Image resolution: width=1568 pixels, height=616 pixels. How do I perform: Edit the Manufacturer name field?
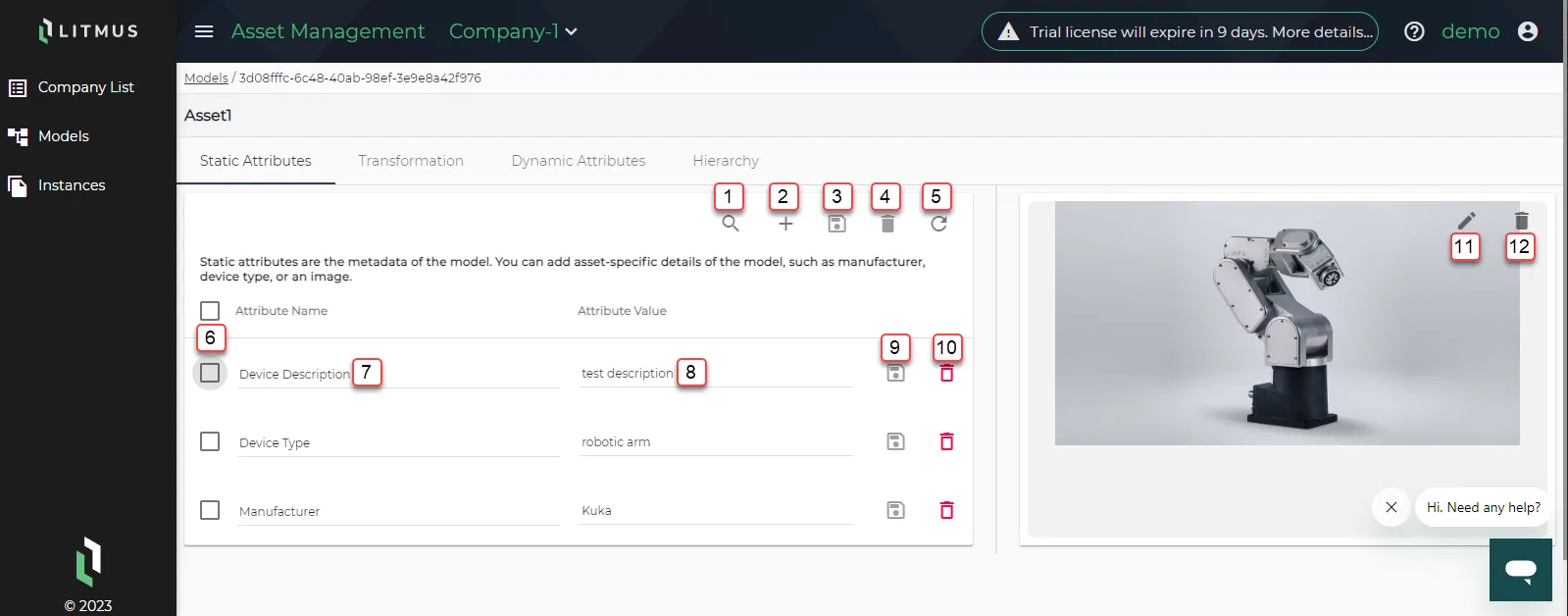(399, 511)
